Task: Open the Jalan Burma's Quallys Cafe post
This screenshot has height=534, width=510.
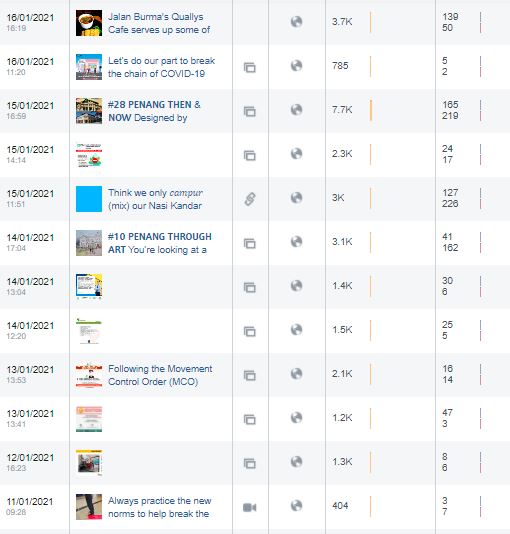Action: [159, 23]
